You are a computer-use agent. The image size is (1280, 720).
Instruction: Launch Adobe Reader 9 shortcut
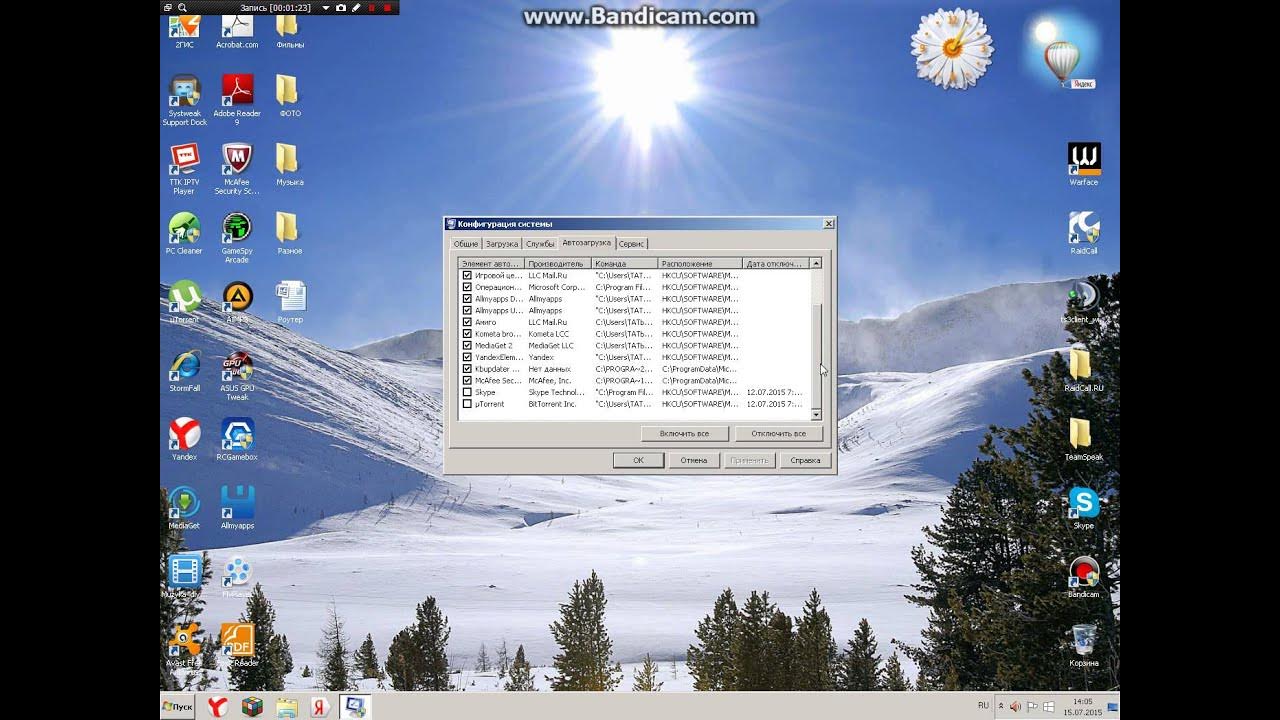[237, 99]
